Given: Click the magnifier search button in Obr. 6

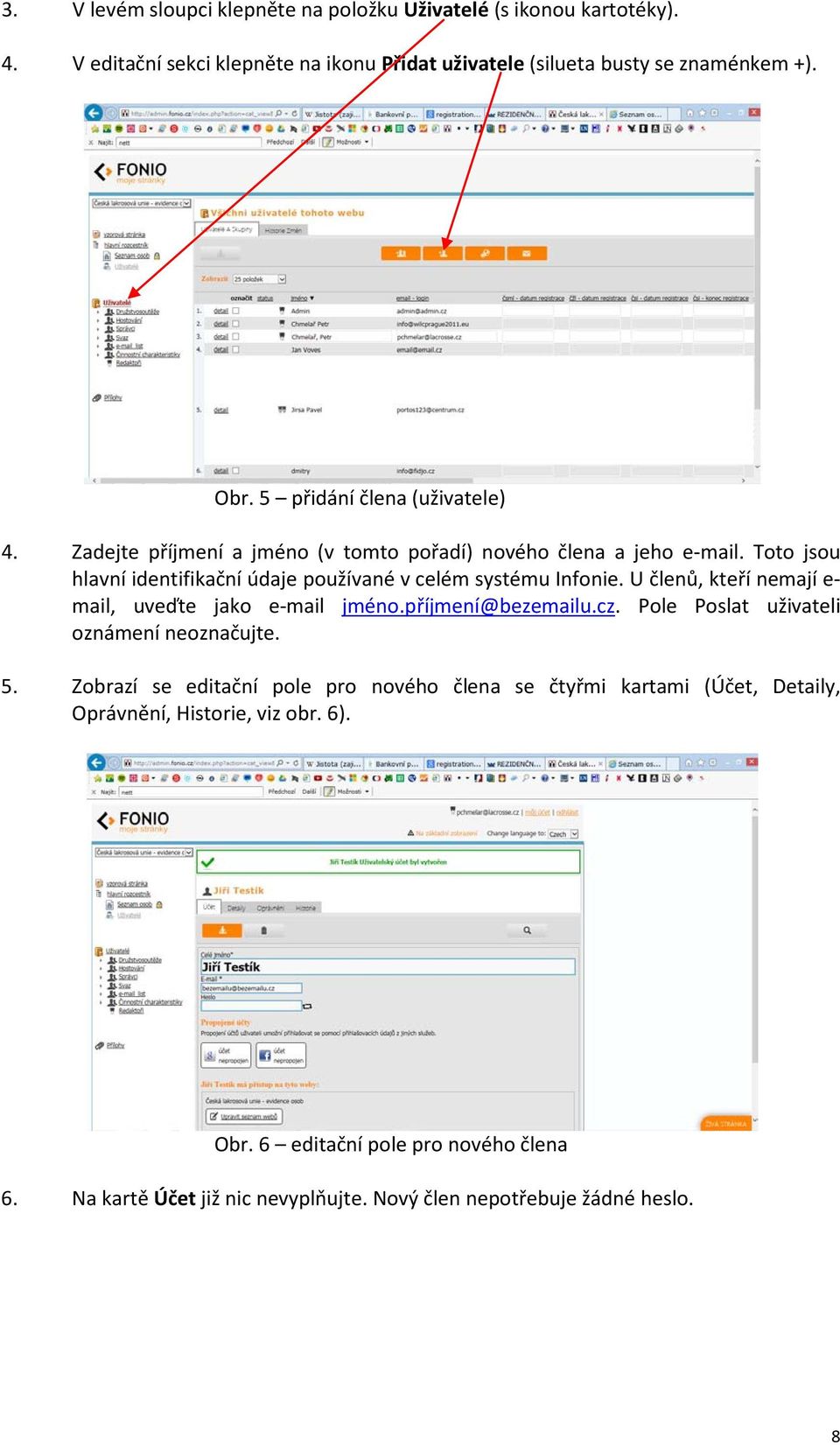Looking at the screenshot, I should tap(528, 930).
